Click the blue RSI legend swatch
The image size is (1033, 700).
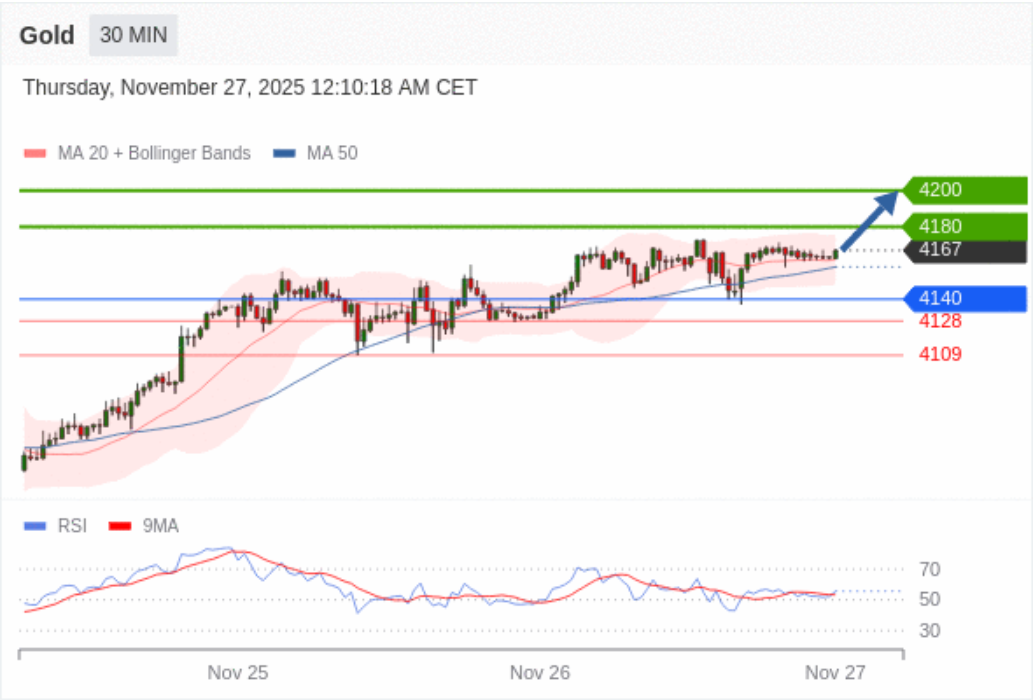point(35,526)
